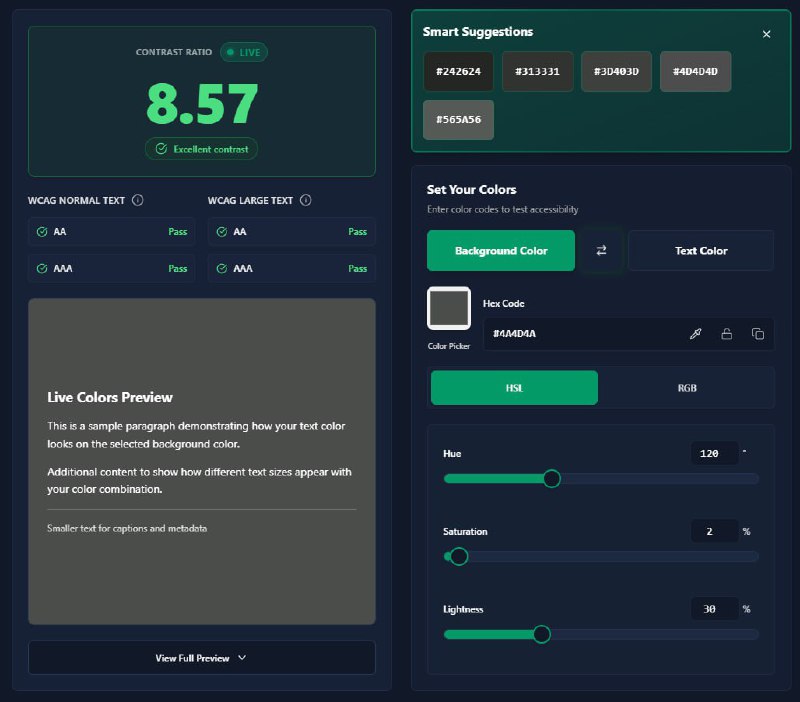Copy the hex code with the copy icon
The height and width of the screenshot is (702, 800).
point(757,334)
